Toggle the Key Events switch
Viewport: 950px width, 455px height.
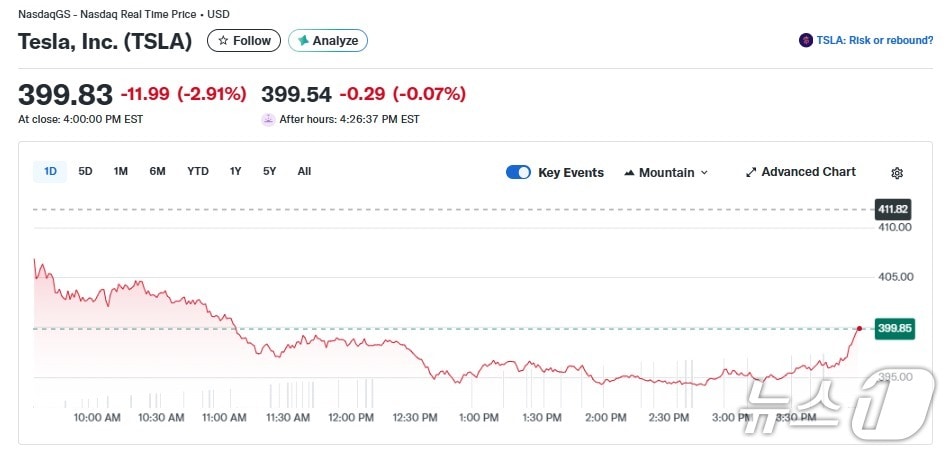point(518,172)
